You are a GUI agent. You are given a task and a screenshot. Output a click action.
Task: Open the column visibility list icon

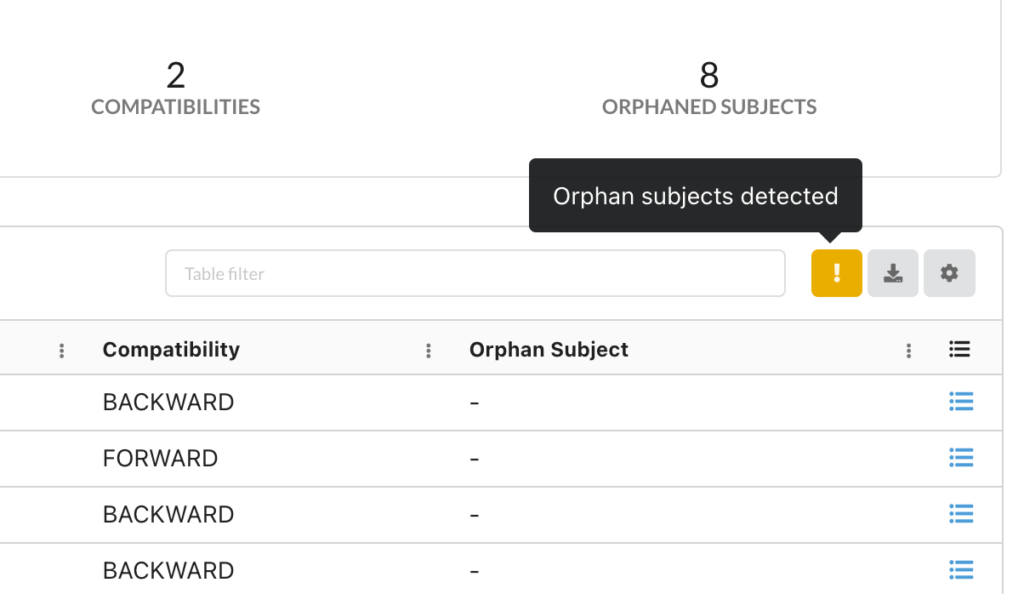(959, 349)
